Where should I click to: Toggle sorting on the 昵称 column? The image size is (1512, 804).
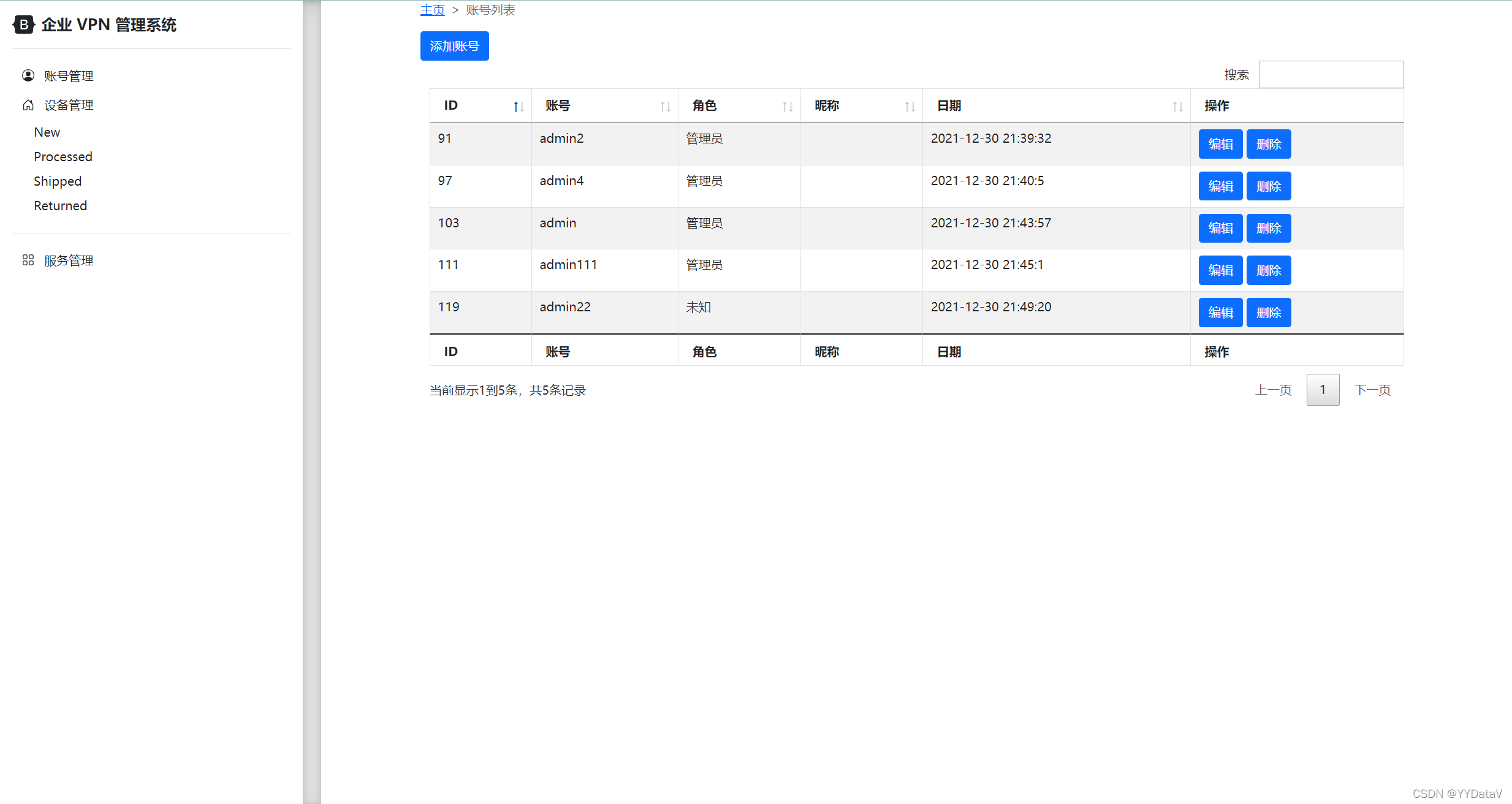[911, 105]
